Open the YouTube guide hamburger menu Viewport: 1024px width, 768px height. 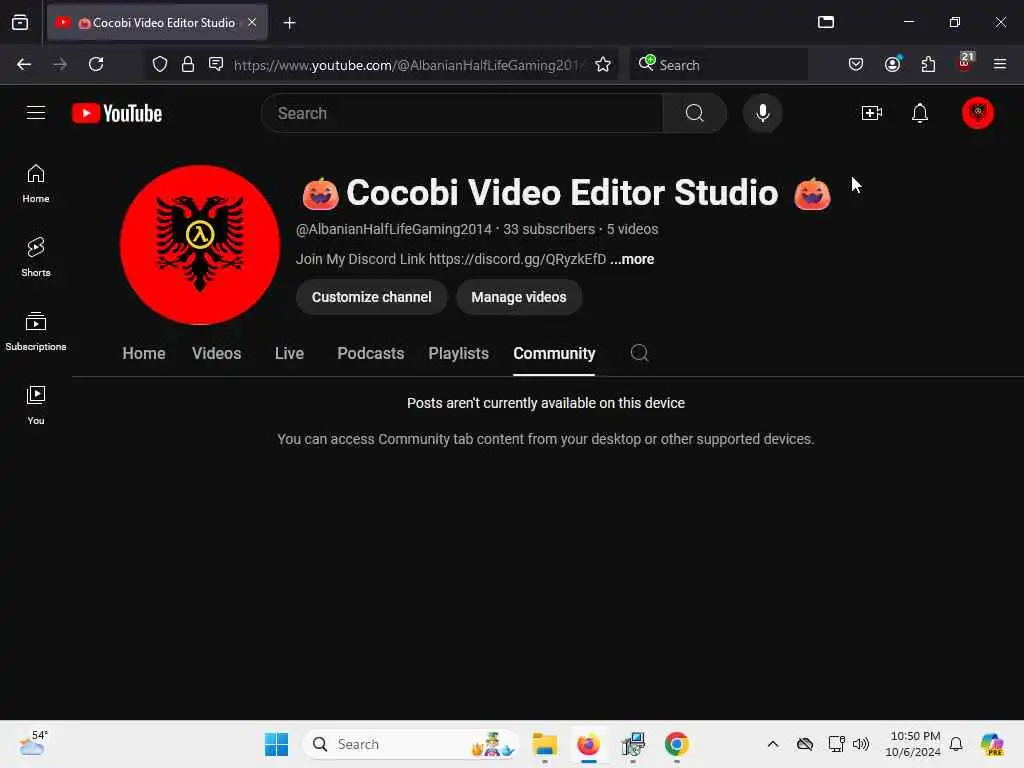coord(36,113)
